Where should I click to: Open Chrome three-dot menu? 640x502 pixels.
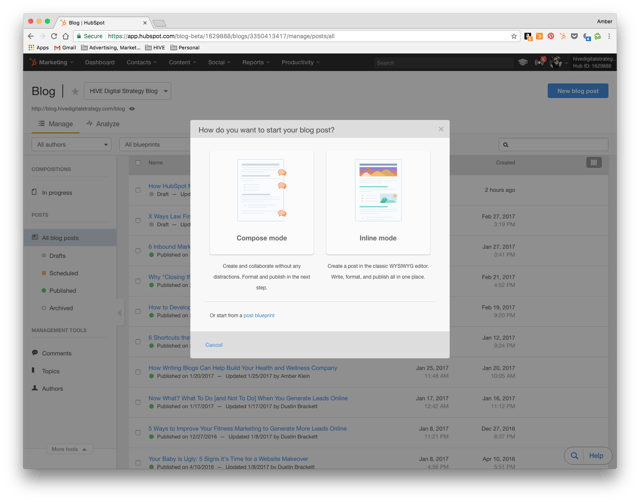click(x=609, y=36)
